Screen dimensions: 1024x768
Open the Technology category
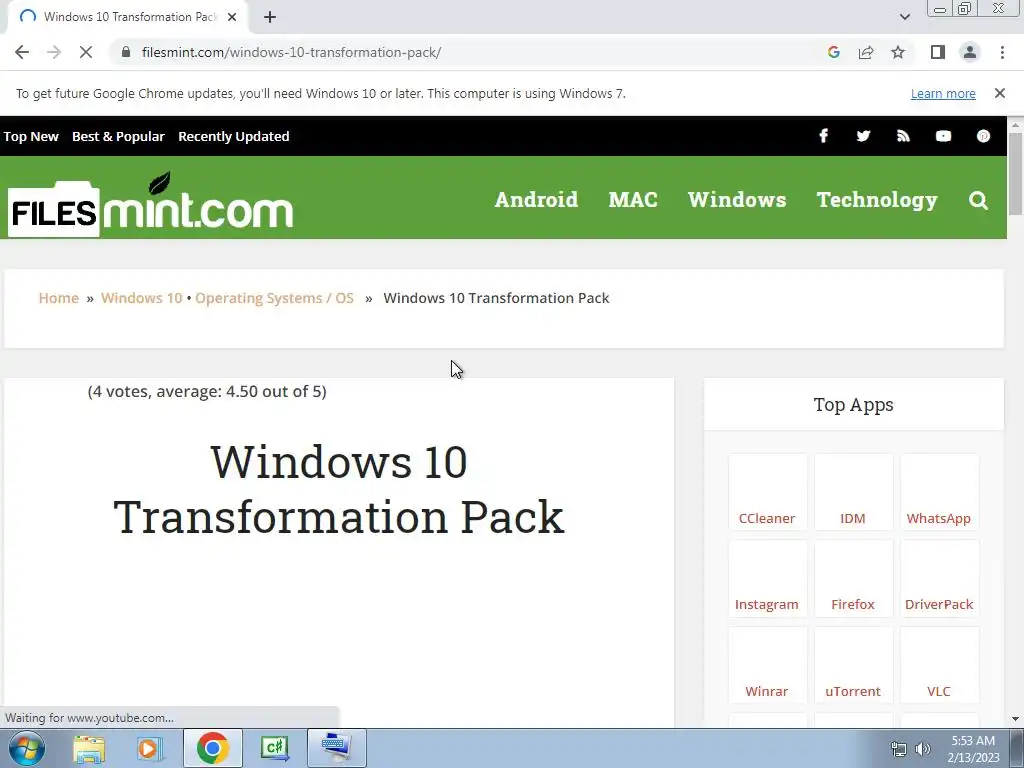point(877,200)
